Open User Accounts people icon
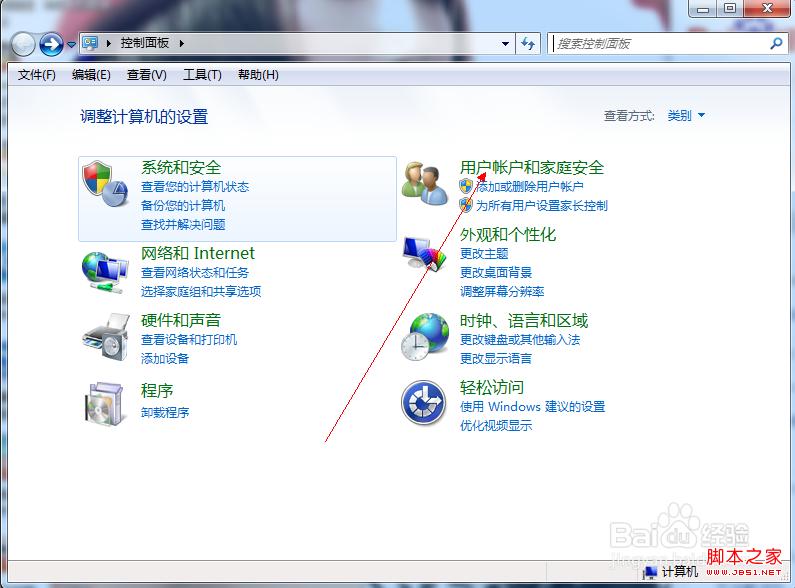The image size is (795, 588). (424, 183)
